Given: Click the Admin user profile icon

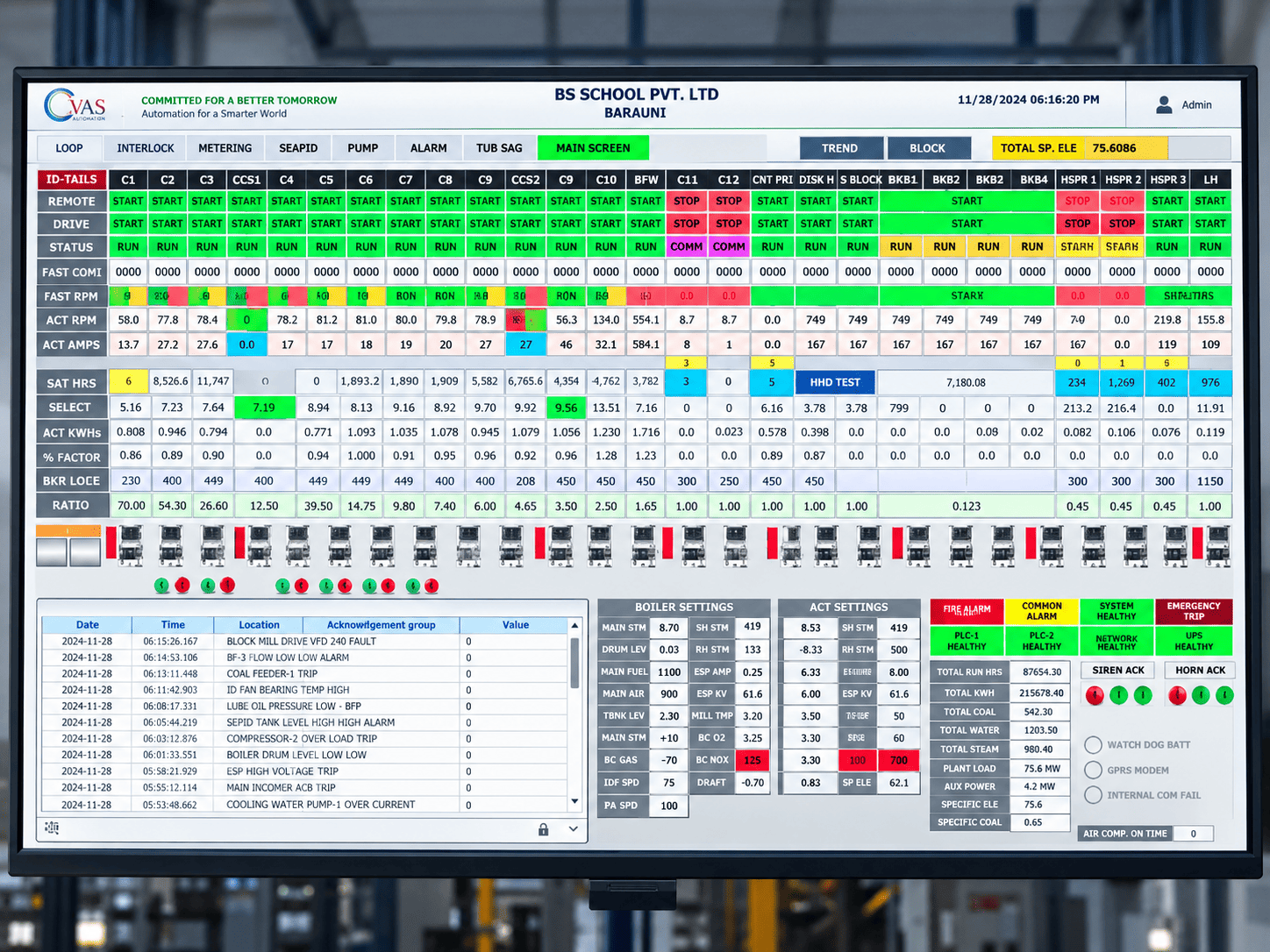Looking at the screenshot, I should click(1164, 105).
